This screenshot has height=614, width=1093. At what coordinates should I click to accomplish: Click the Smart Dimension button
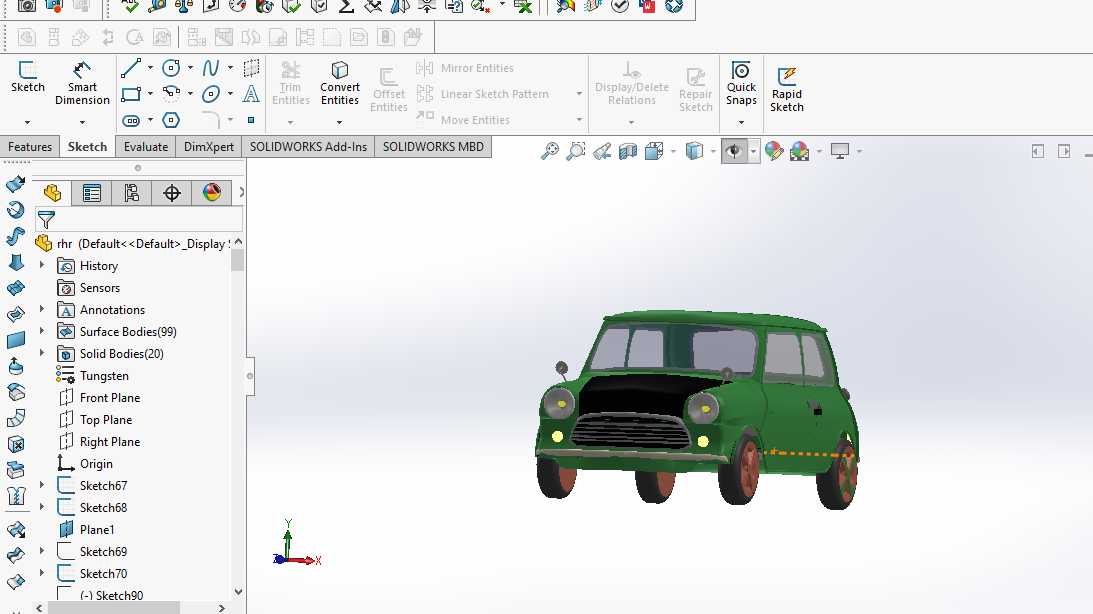[x=82, y=83]
